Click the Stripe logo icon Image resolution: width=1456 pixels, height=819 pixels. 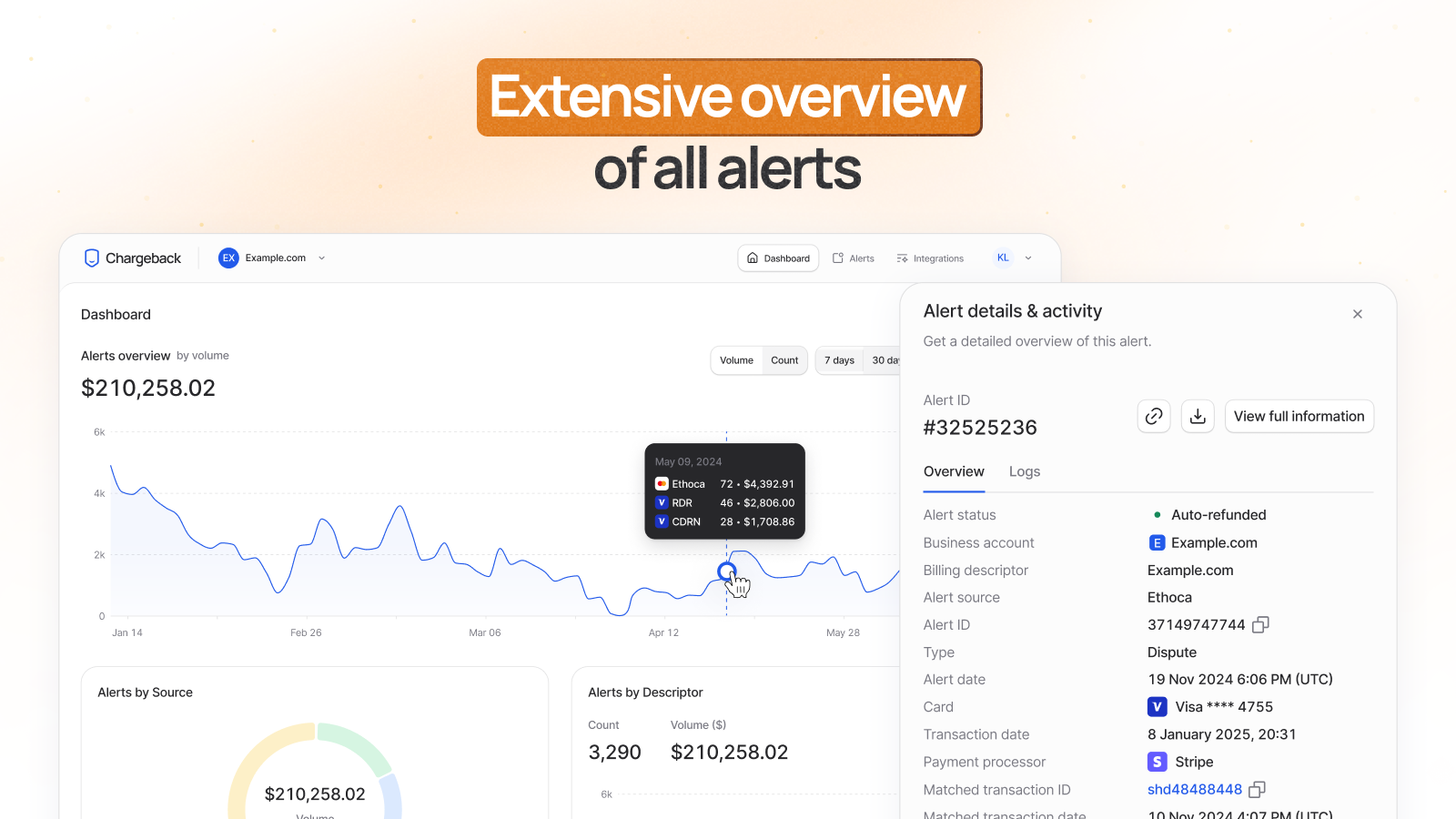[x=1158, y=762]
